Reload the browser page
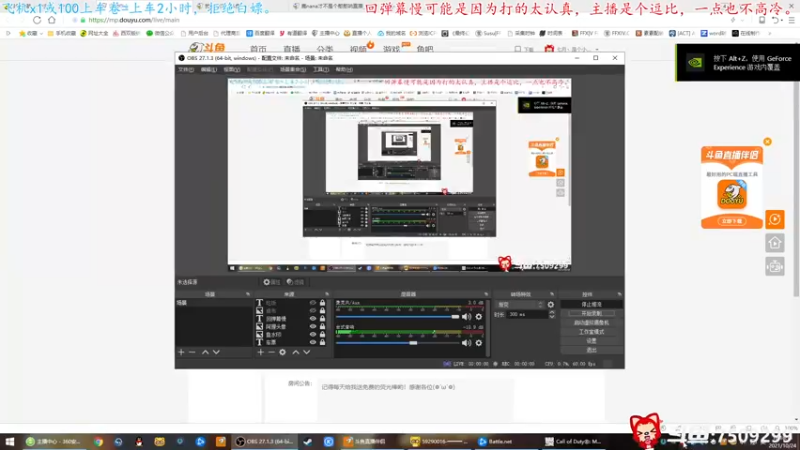800x450 pixels. (x=37, y=20)
